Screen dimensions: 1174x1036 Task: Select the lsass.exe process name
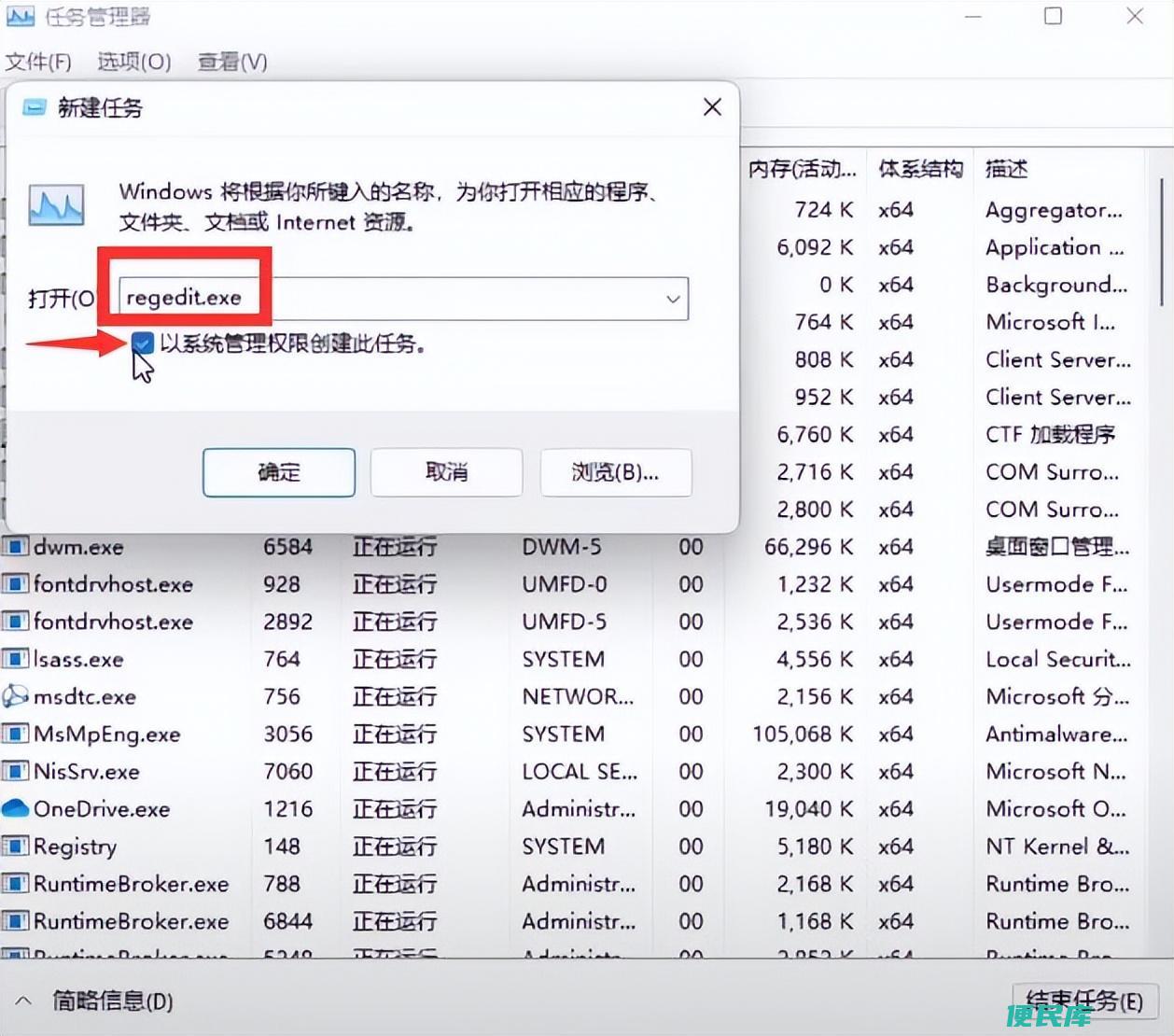(x=78, y=659)
